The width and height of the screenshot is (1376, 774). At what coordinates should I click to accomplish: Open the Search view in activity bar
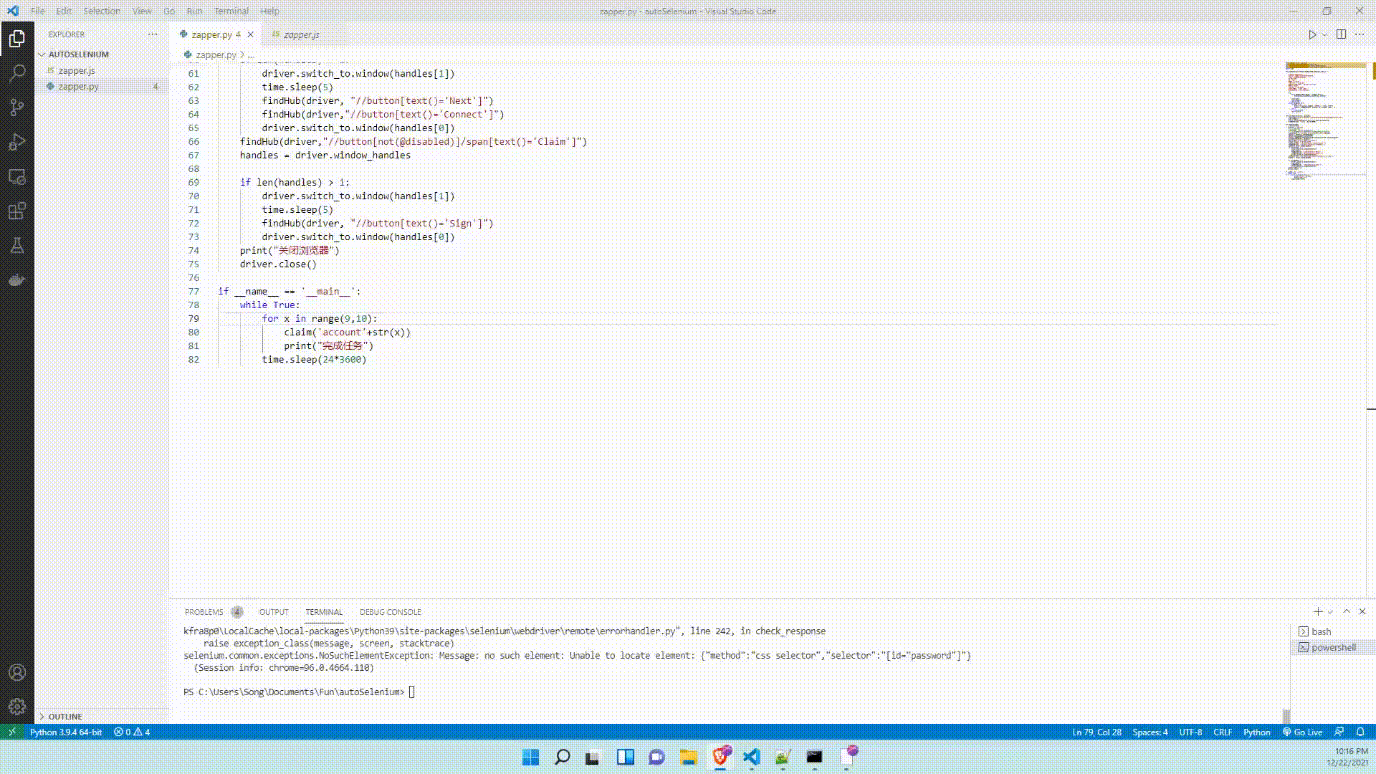pyautogui.click(x=17, y=73)
